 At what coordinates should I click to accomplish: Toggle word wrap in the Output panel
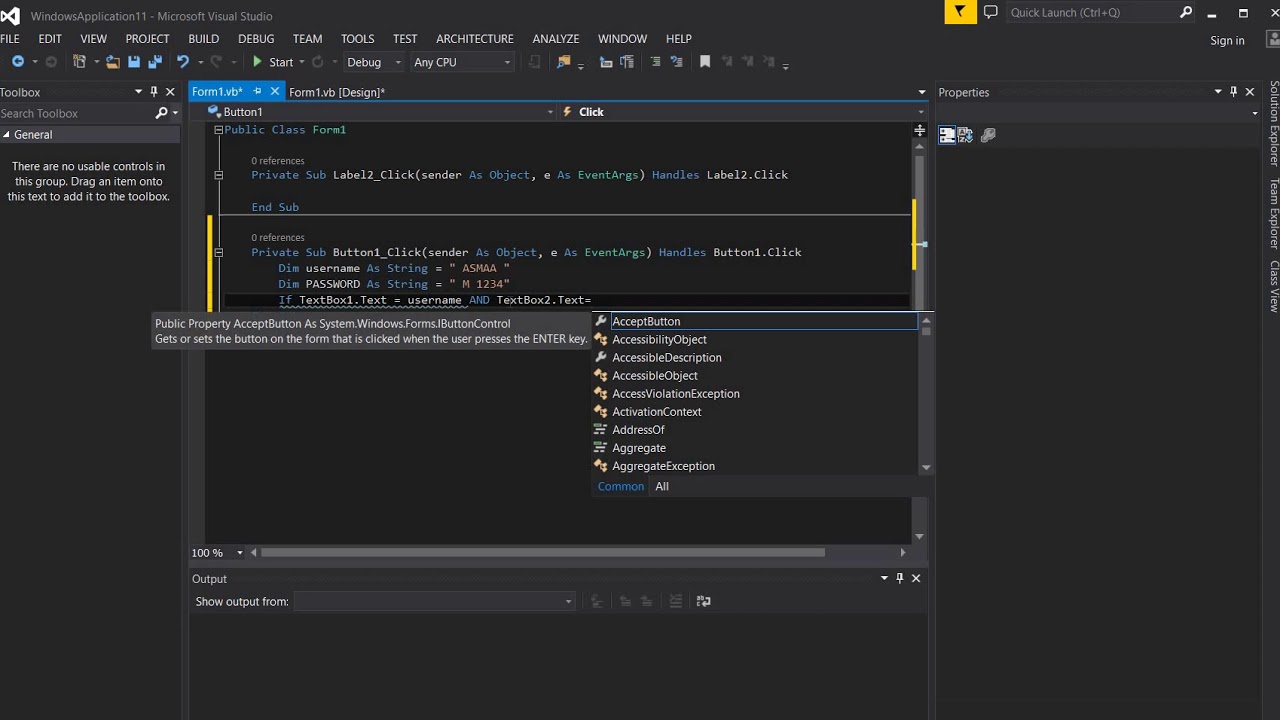703,601
